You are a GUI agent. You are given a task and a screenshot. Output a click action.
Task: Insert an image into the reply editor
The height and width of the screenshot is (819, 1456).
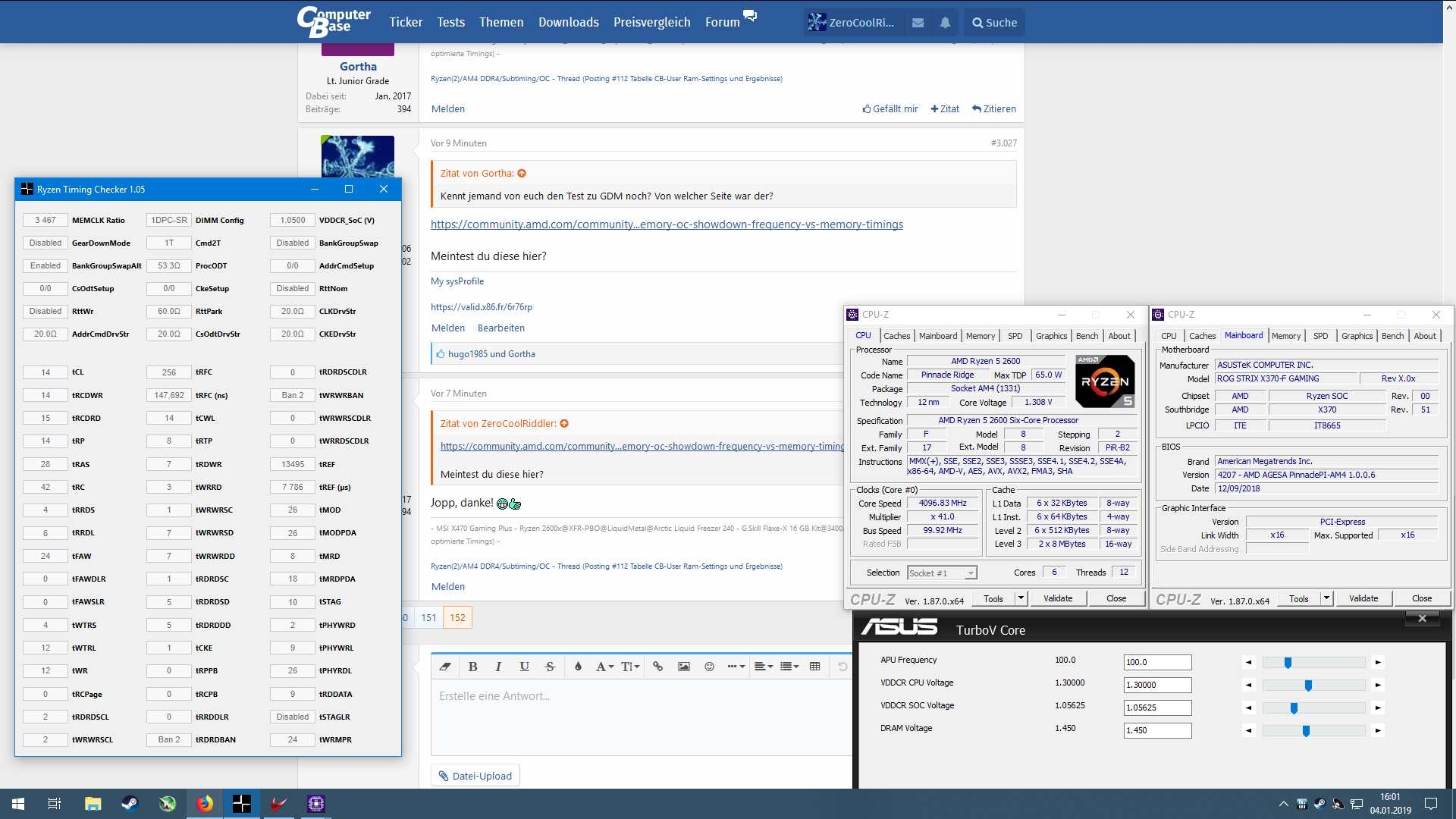coord(683,667)
